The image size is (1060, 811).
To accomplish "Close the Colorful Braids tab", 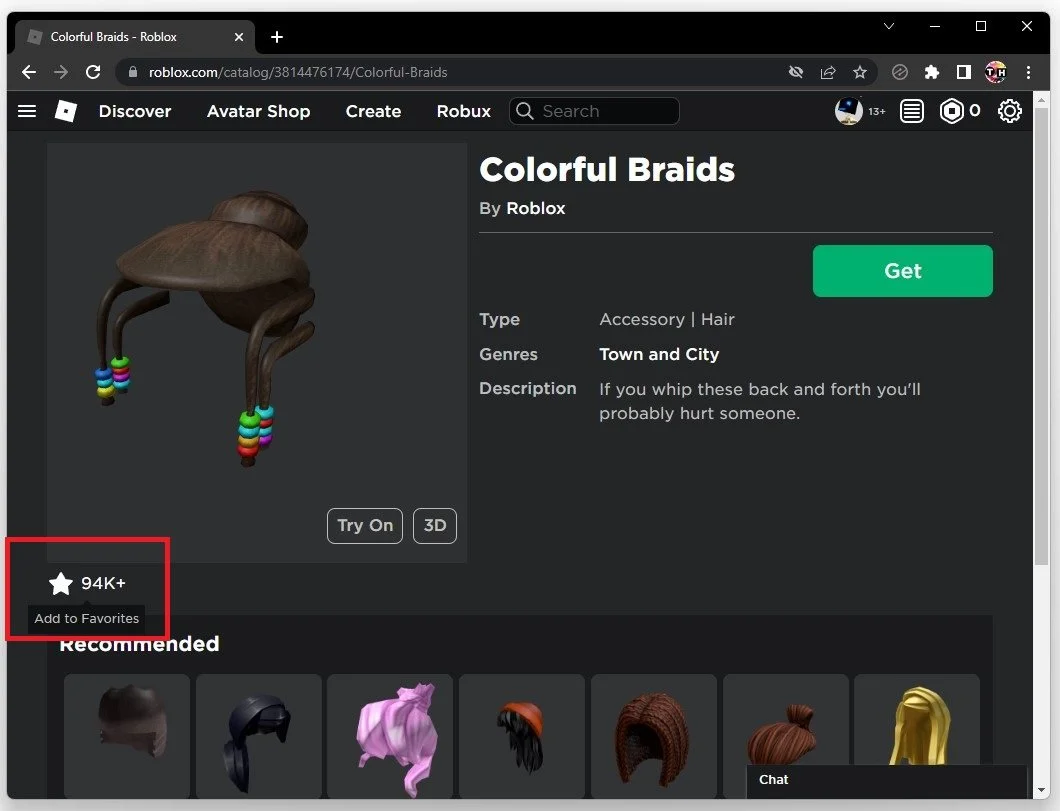I will (x=239, y=37).
